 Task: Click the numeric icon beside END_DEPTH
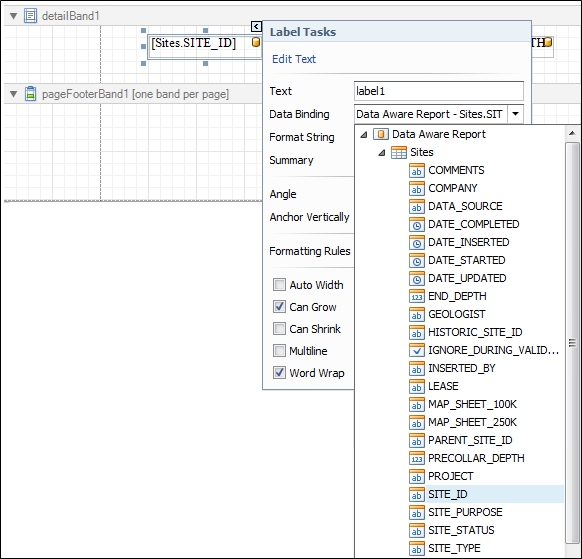pos(417,297)
